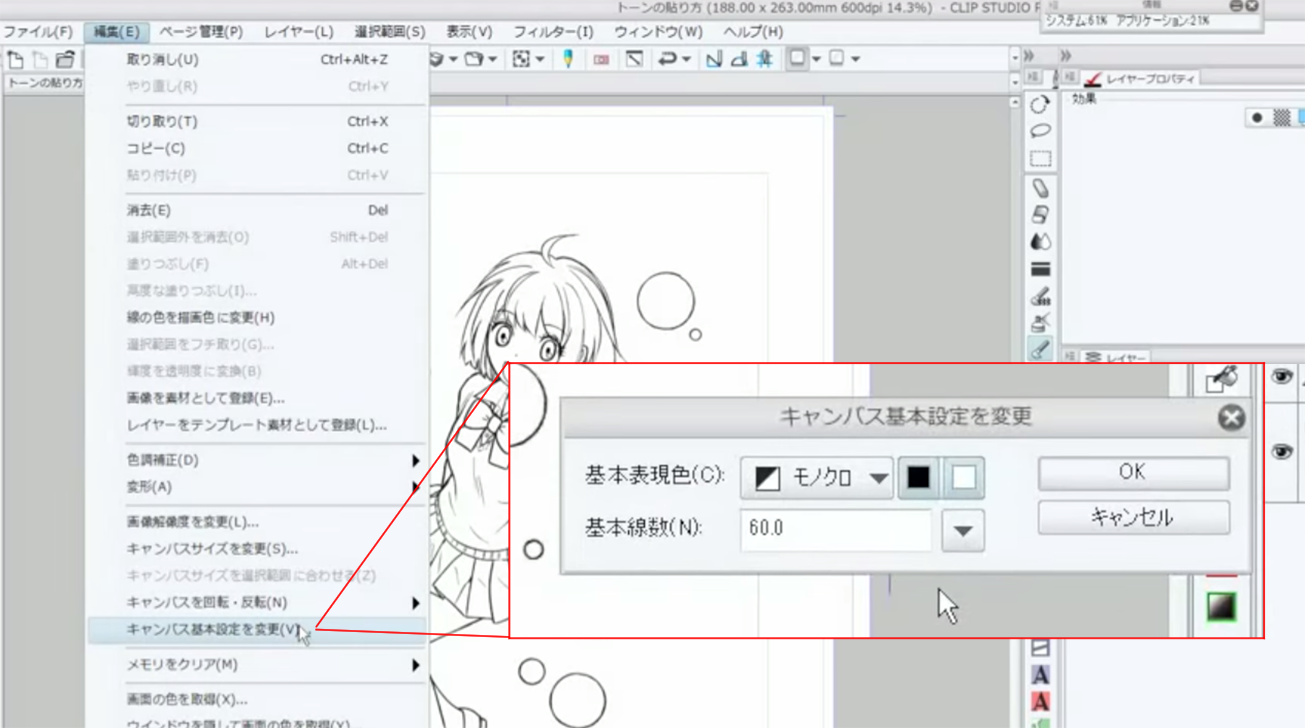Toggle snap to ruler icon

[714, 59]
